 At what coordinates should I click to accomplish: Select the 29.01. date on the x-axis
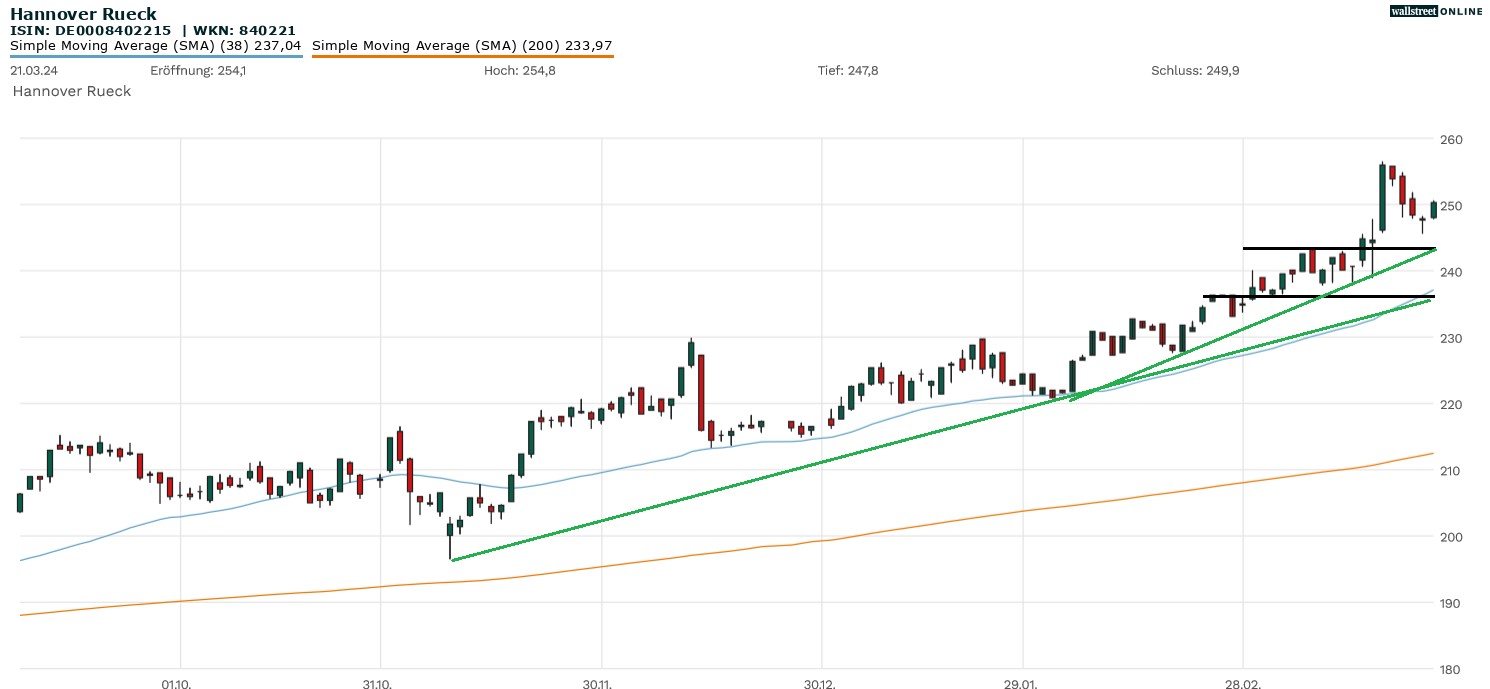click(x=1019, y=684)
